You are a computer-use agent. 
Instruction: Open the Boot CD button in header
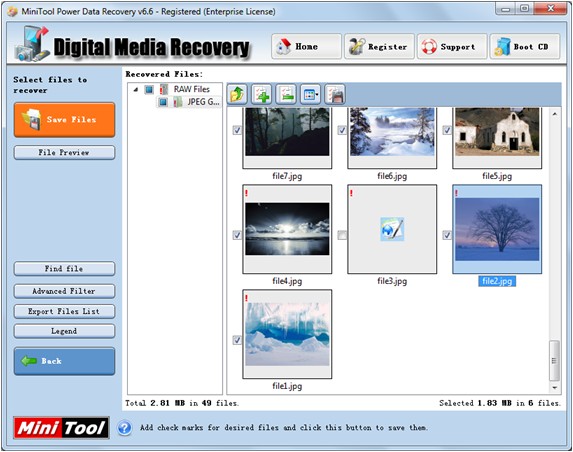(525, 46)
